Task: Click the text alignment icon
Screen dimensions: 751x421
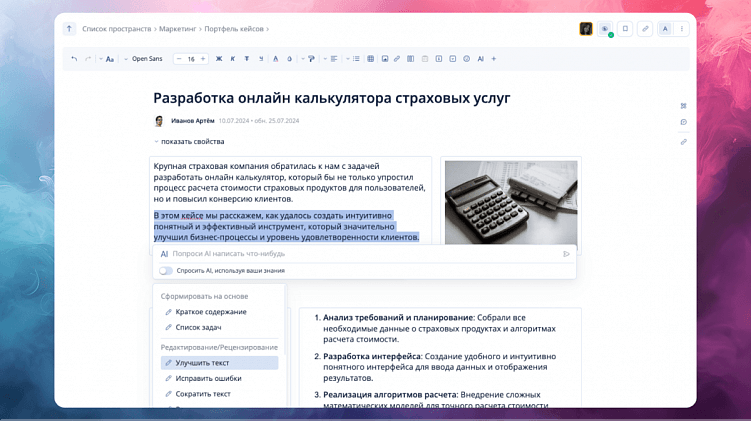Action: pos(334,59)
